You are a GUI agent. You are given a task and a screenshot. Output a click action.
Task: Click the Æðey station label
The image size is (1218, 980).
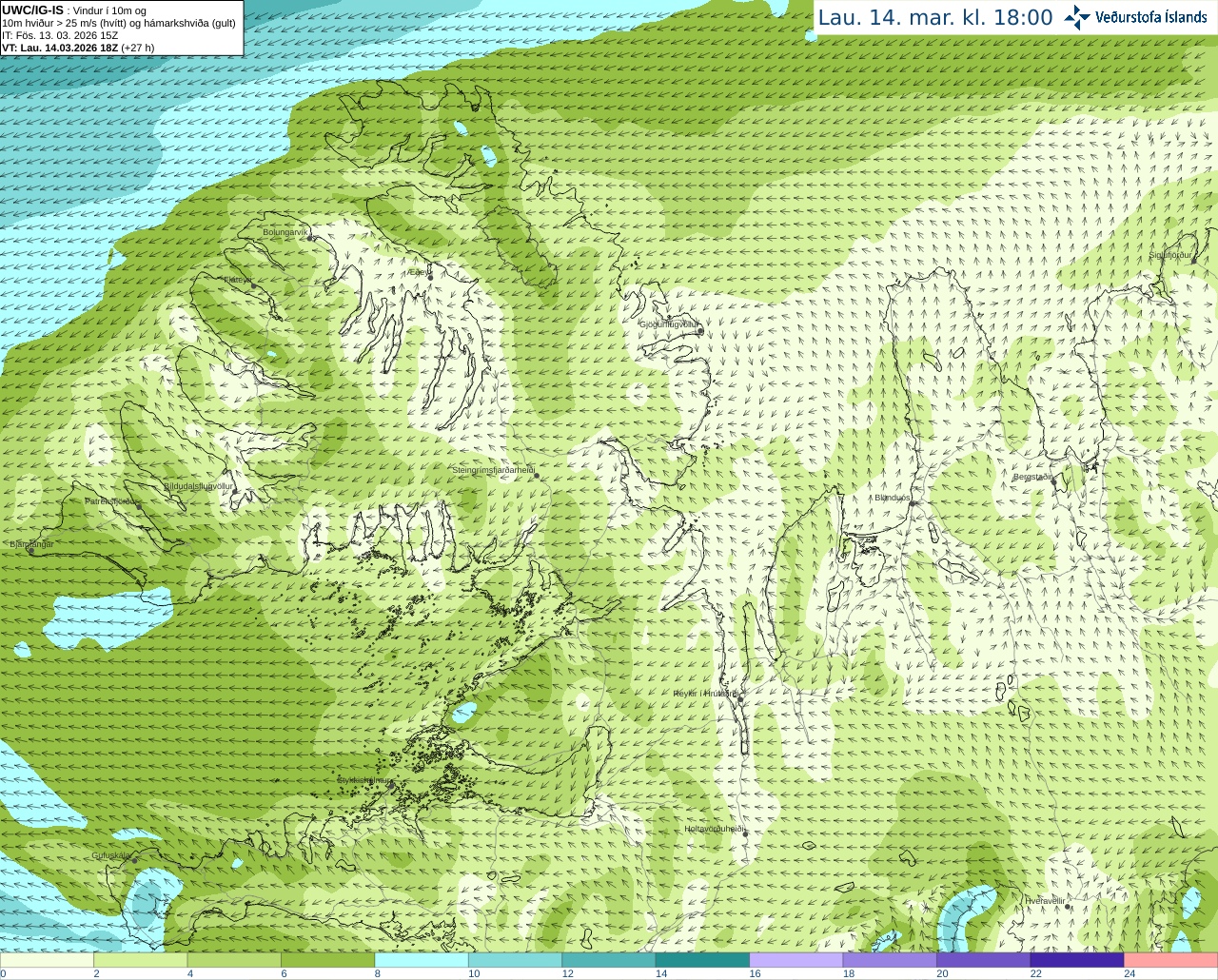(x=417, y=272)
